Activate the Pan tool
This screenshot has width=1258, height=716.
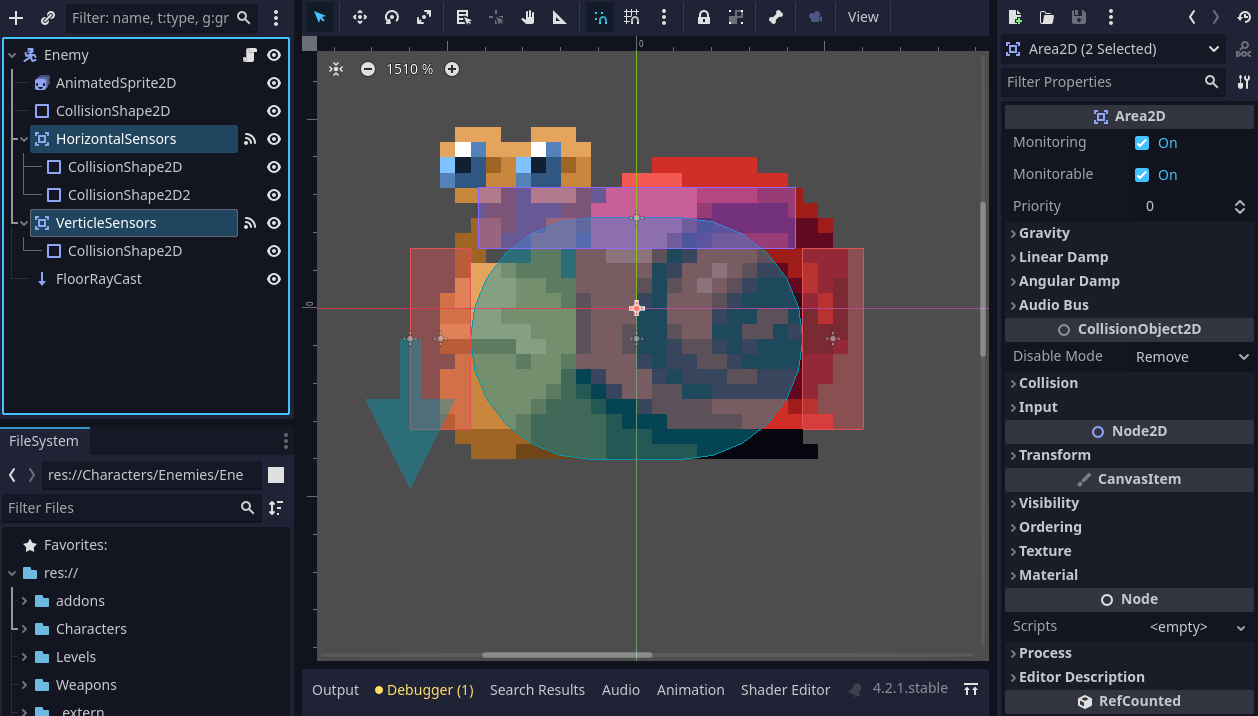click(528, 17)
